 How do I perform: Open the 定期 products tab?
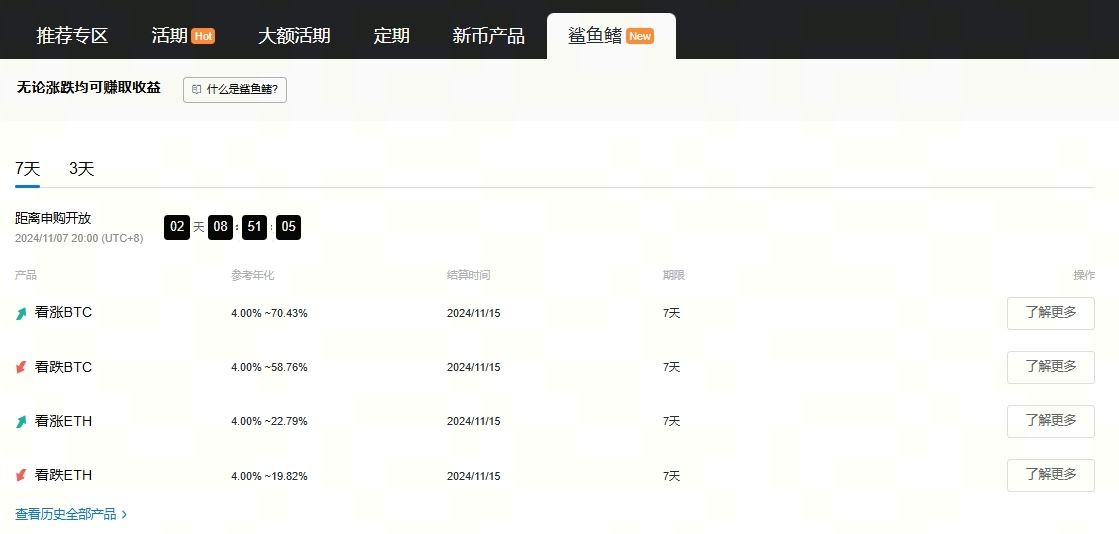pyautogui.click(x=391, y=36)
